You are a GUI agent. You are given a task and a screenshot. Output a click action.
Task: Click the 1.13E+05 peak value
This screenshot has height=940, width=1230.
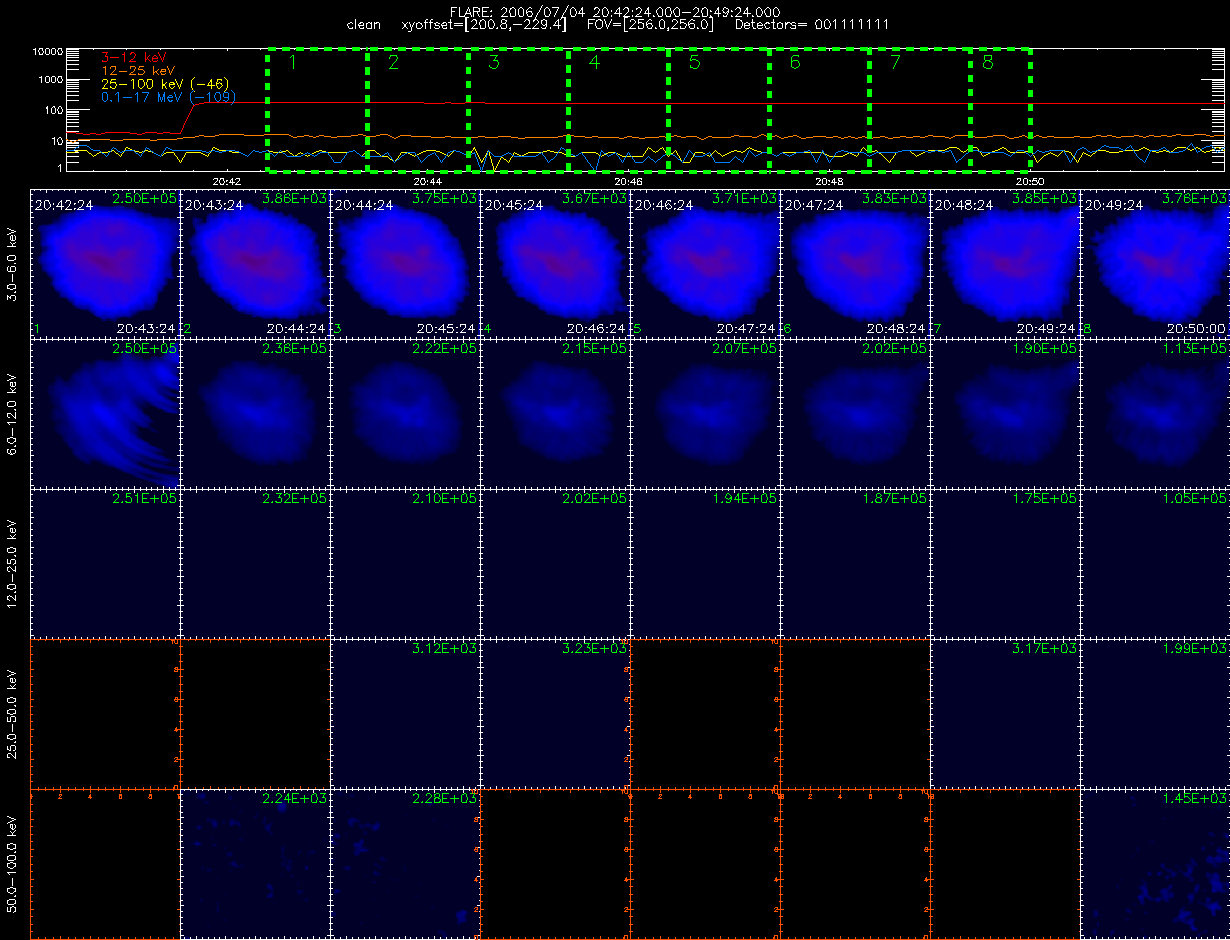(x=1195, y=349)
